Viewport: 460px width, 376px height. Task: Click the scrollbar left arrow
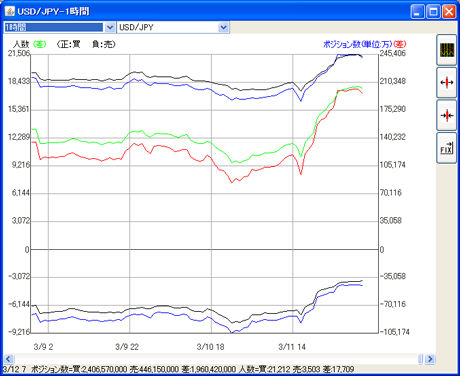click(x=8, y=359)
